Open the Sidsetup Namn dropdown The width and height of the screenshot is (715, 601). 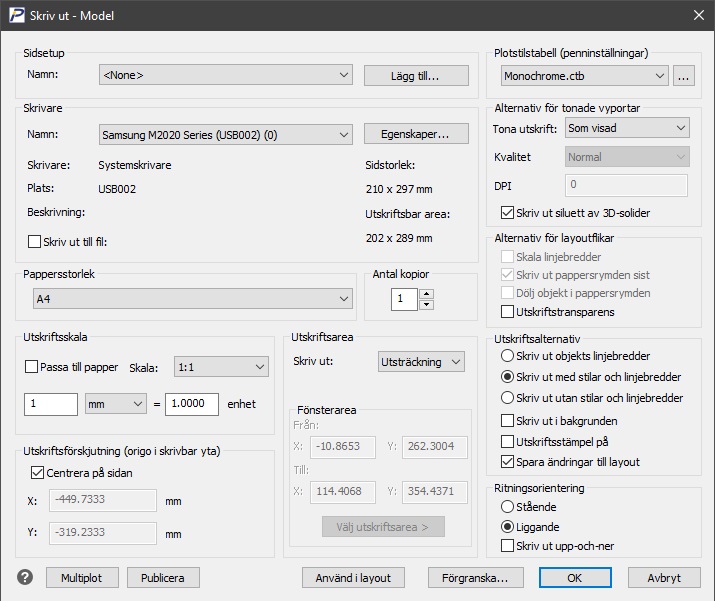point(226,75)
